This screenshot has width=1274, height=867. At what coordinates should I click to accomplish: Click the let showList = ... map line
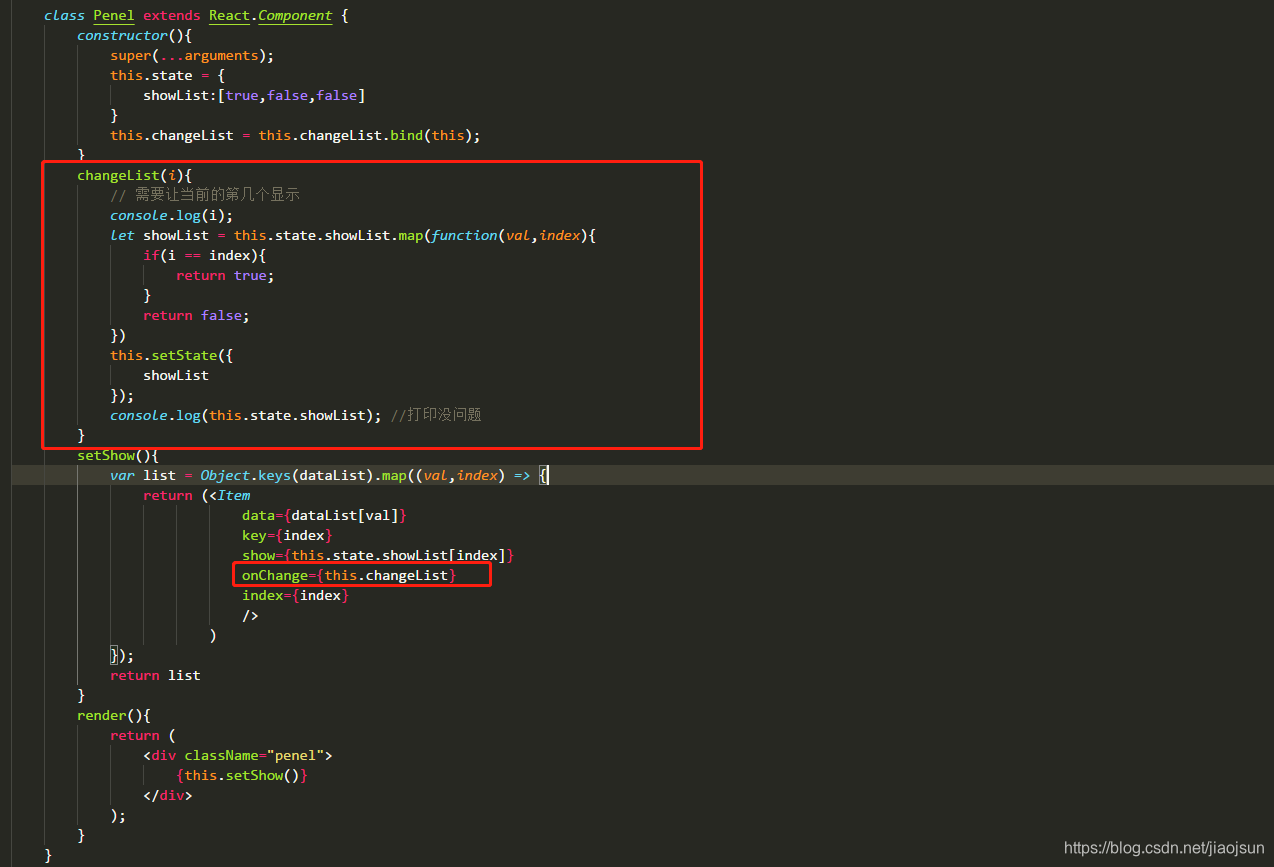[353, 236]
